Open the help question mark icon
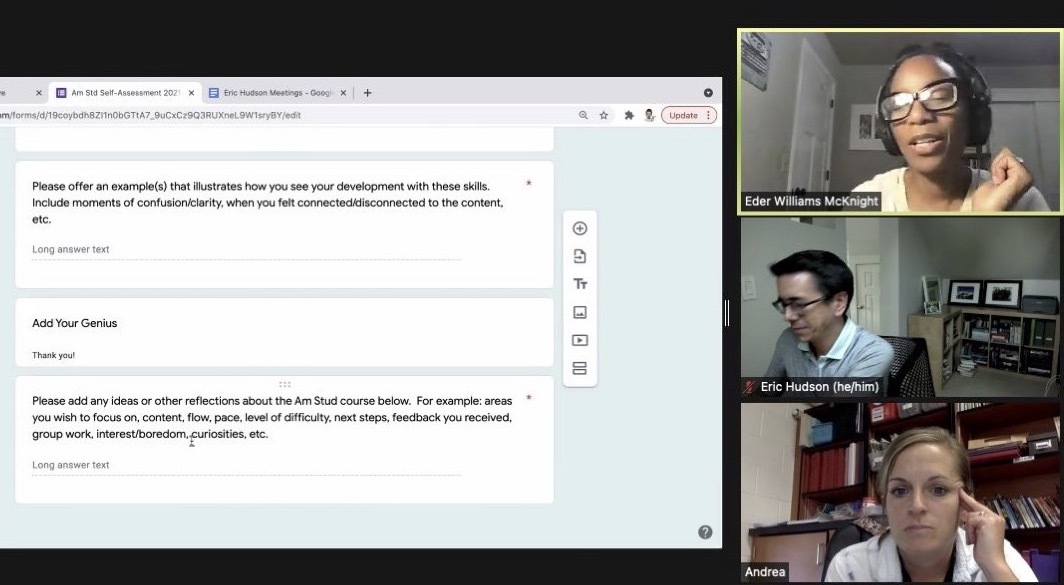 click(x=705, y=532)
